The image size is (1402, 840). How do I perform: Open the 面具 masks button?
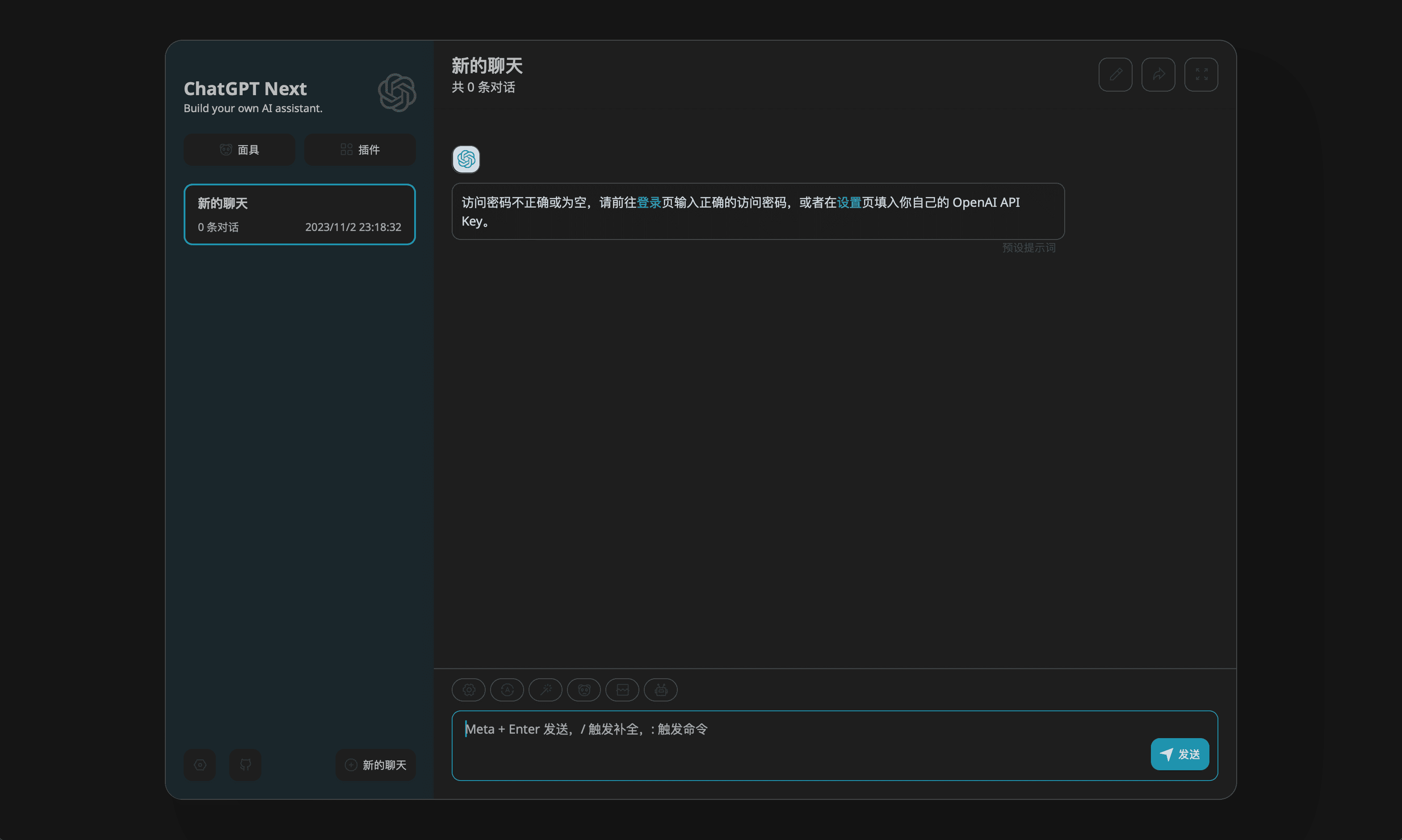(x=239, y=149)
